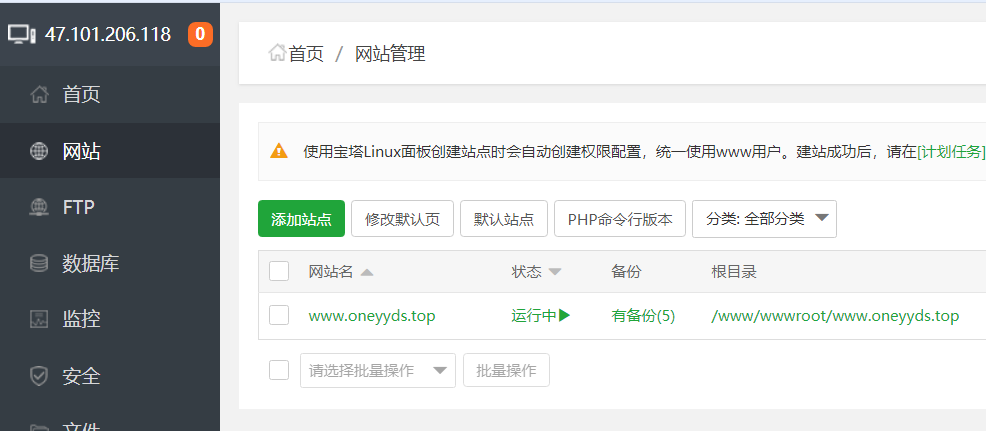Open the 请选择批量操作 dropdown
The height and width of the screenshot is (431, 986).
(378, 370)
